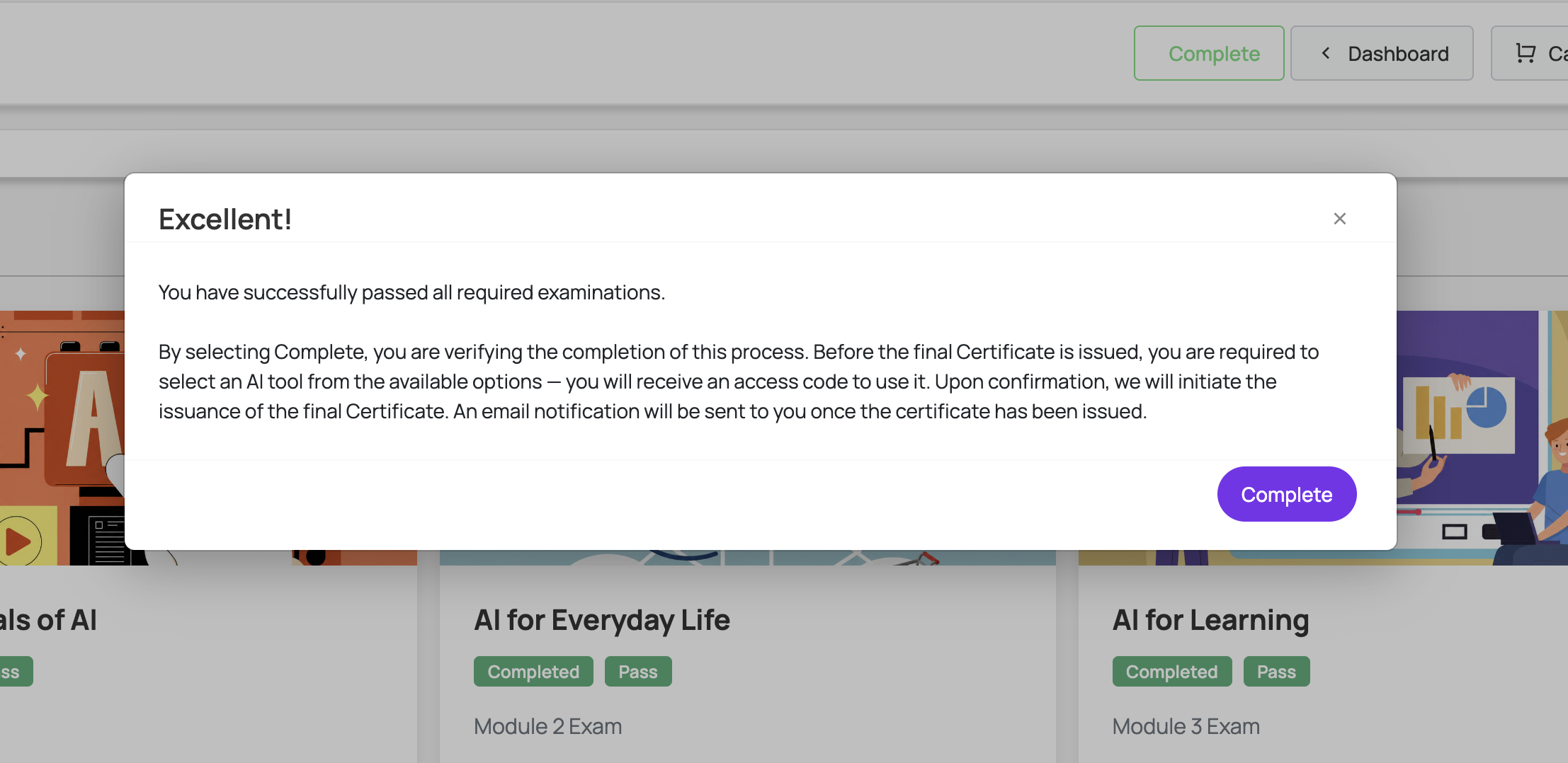Viewport: 1568px width, 763px height.
Task: Click the AI for Learning course thumbnail
Action: 1482,437
